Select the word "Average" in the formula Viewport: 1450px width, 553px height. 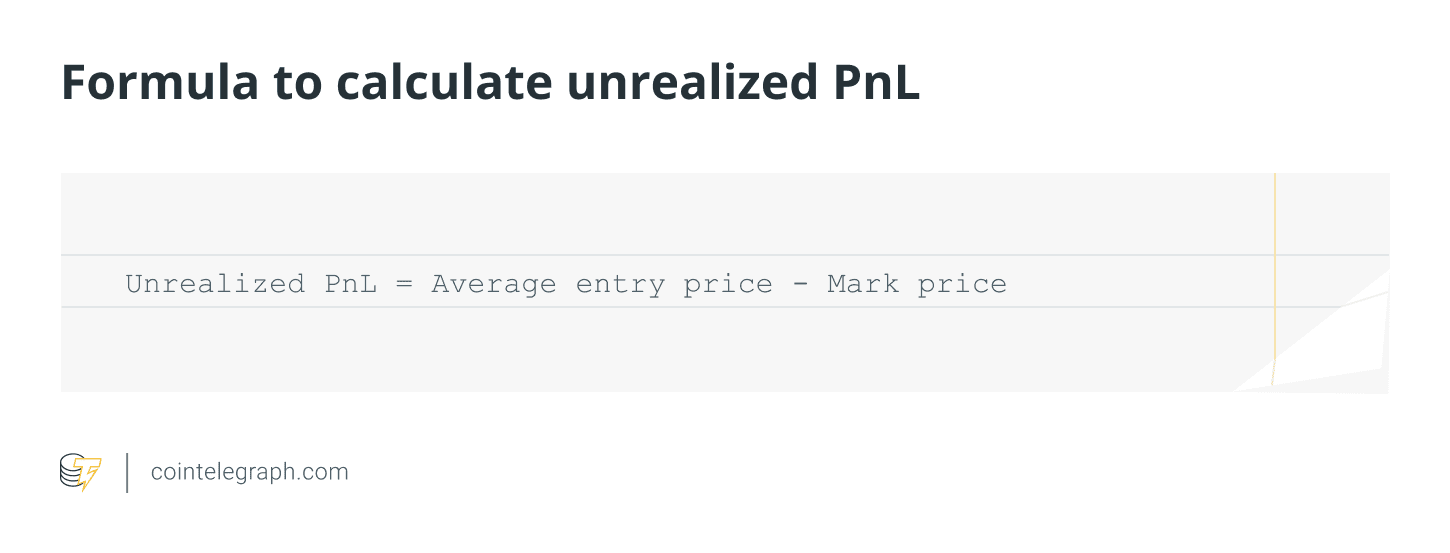[494, 284]
